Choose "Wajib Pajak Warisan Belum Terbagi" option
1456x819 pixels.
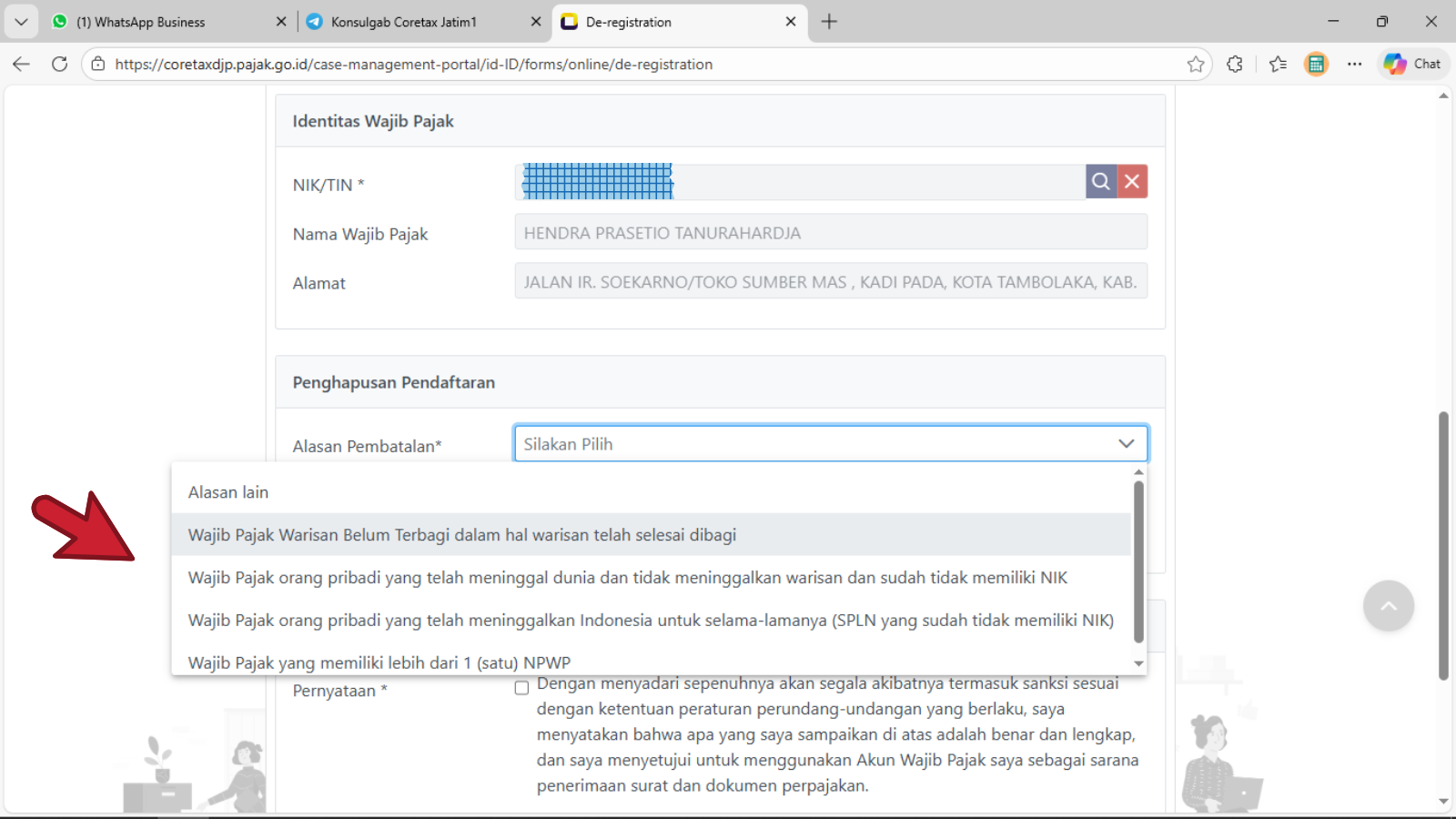click(x=462, y=535)
